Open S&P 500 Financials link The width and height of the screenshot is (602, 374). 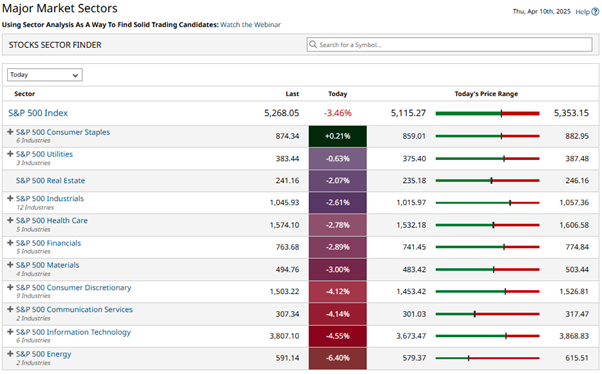tap(48, 243)
